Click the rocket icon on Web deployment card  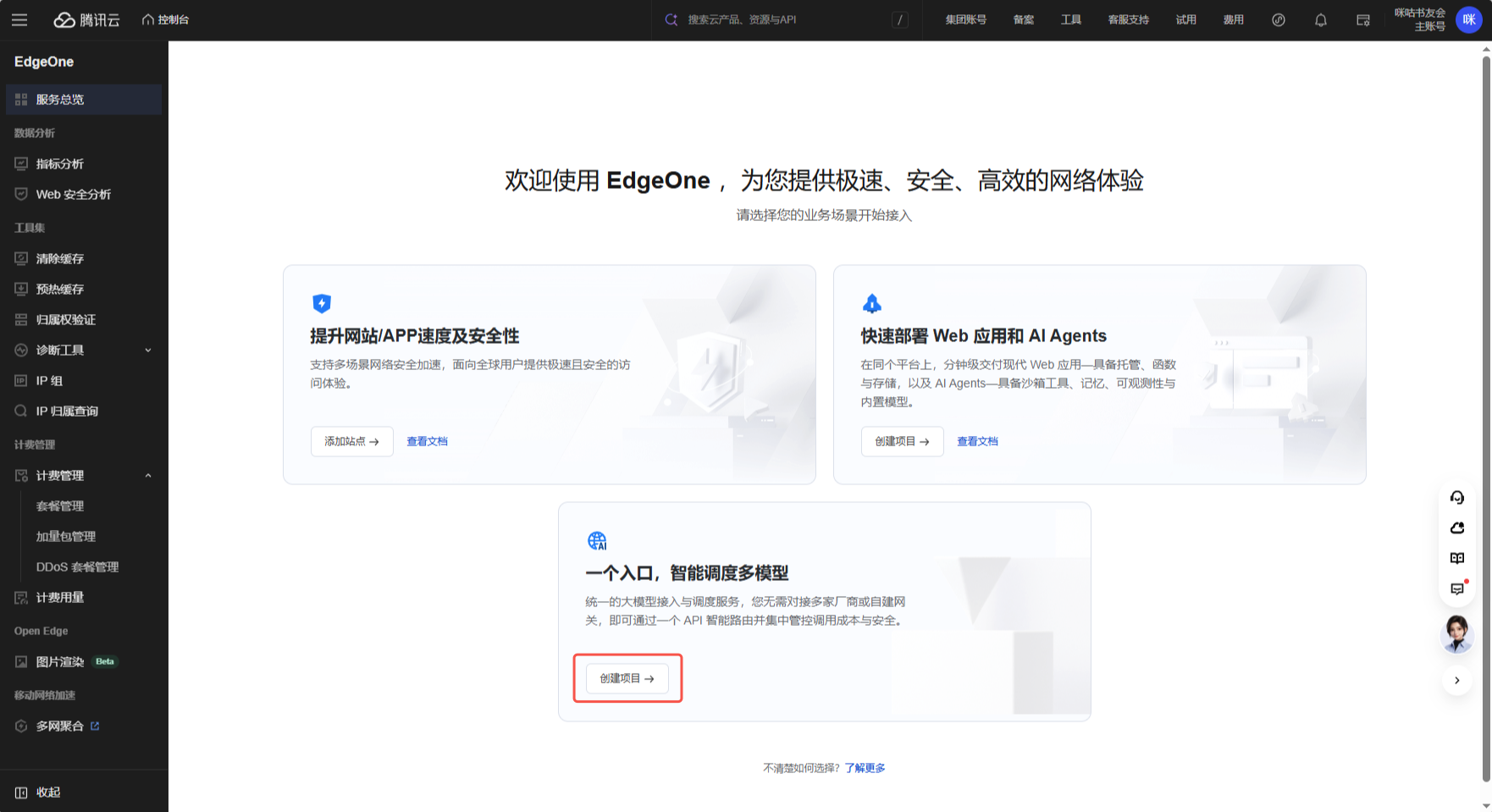[872, 303]
